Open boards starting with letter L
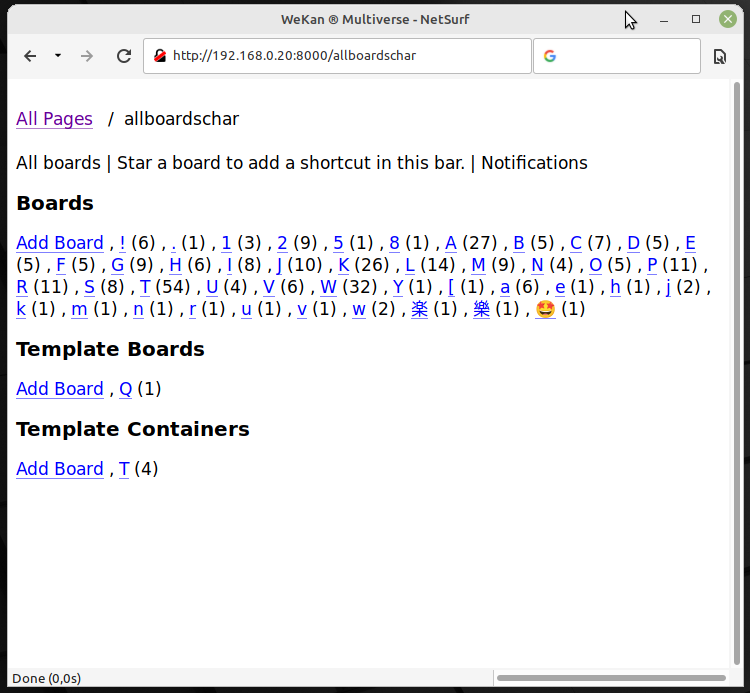The width and height of the screenshot is (750, 693). pyautogui.click(x=410, y=264)
